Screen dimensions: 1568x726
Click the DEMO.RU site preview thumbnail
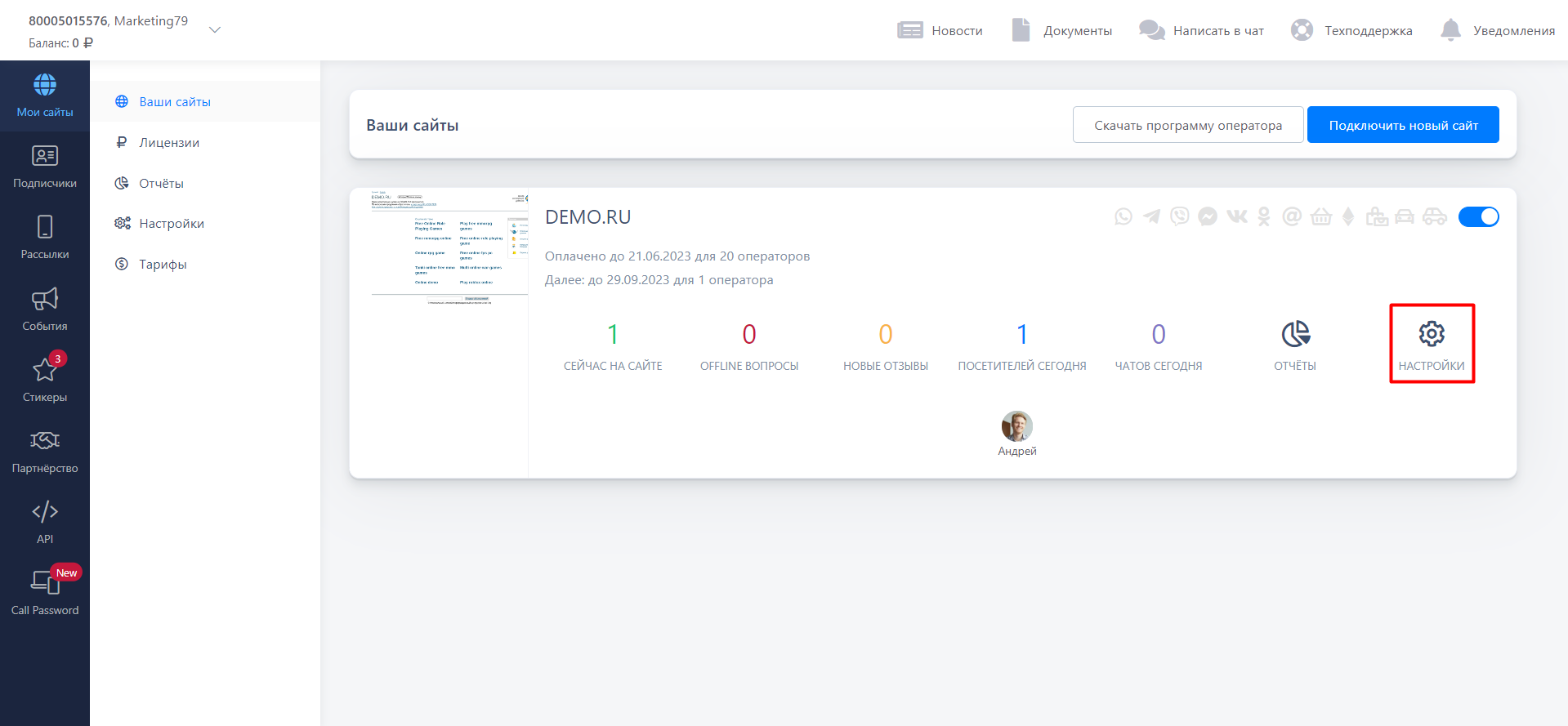[449, 247]
